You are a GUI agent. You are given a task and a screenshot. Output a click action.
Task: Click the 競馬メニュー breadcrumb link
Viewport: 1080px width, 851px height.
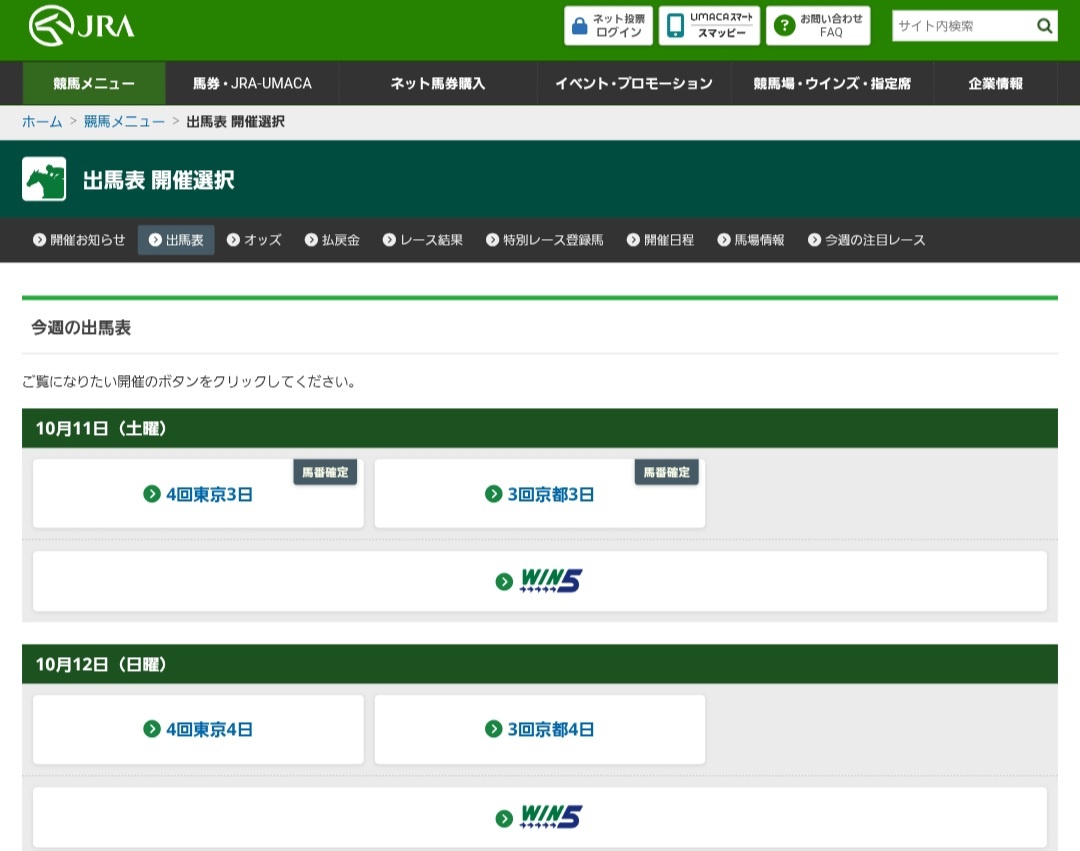coord(125,122)
